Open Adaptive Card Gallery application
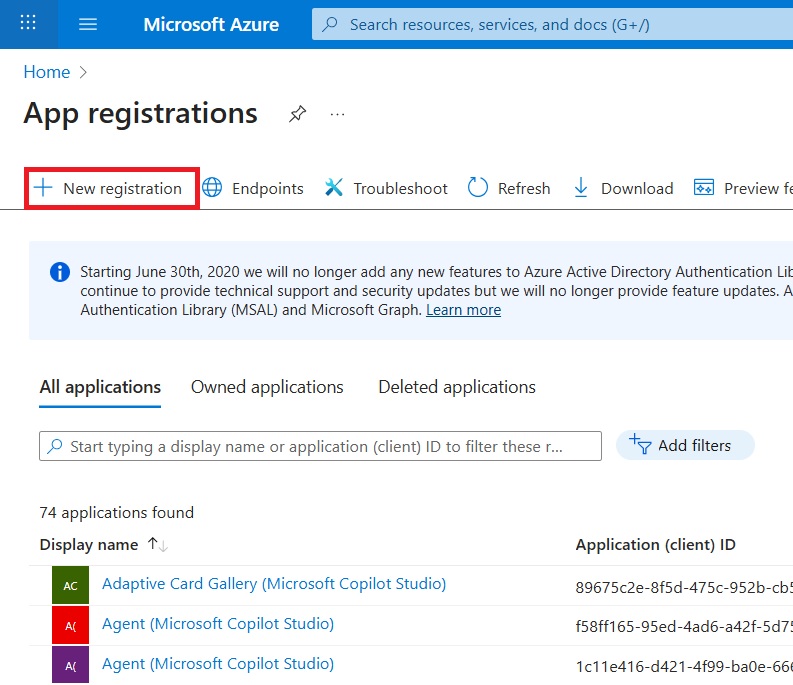This screenshot has height=685, width=793. click(x=273, y=584)
